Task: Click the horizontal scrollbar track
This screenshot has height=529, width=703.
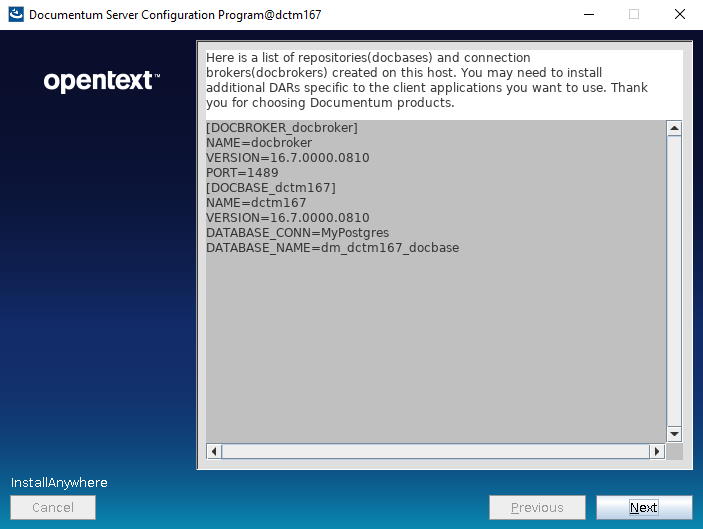Action: [435, 451]
